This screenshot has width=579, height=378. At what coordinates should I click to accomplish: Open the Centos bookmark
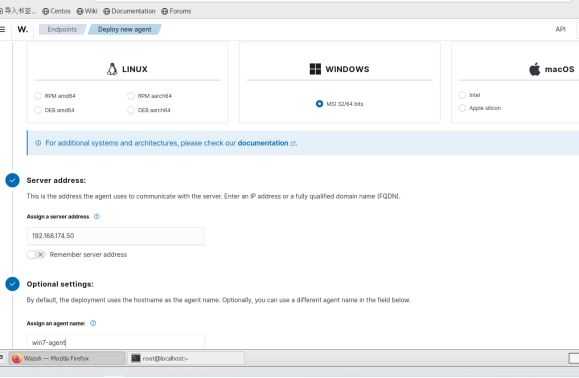click(x=56, y=11)
